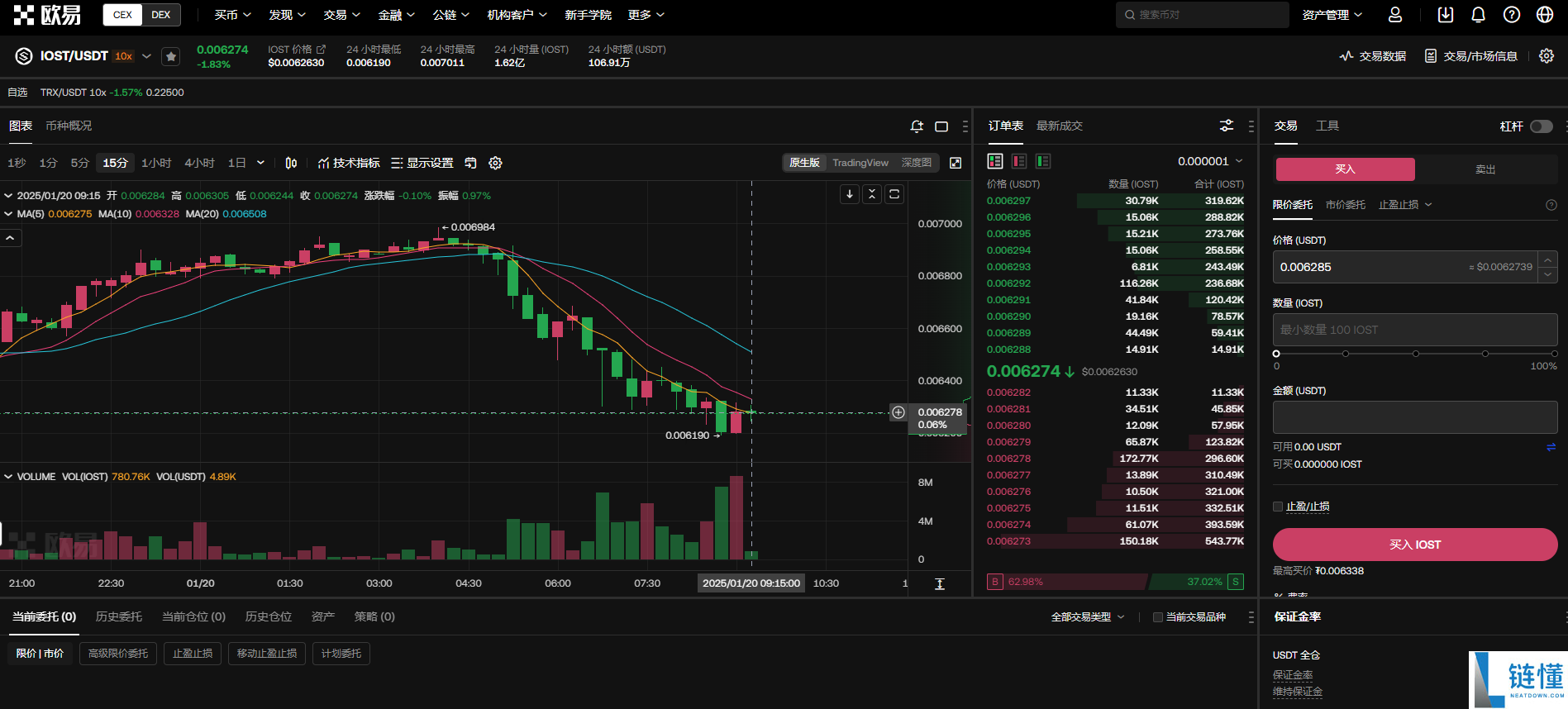1568x709 pixels.
Task: Show only sell orders in order book
Action: coord(1019,161)
